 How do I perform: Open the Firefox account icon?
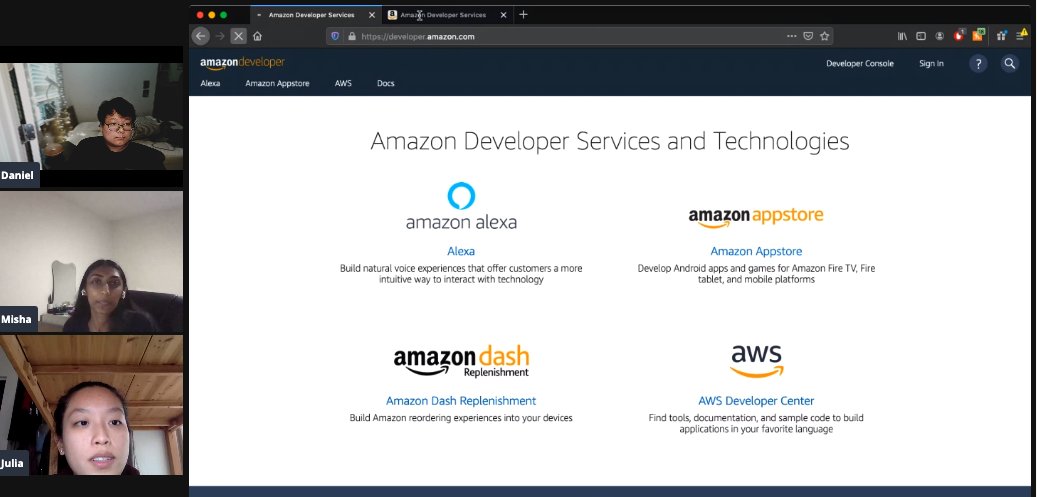tap(940, 36)
